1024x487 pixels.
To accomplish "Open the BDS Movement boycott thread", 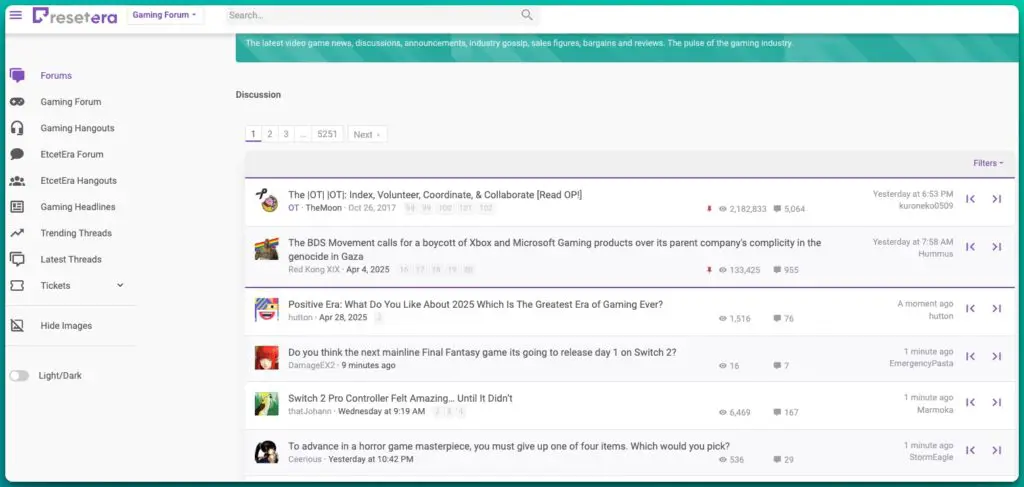I will tap(554, 249).
